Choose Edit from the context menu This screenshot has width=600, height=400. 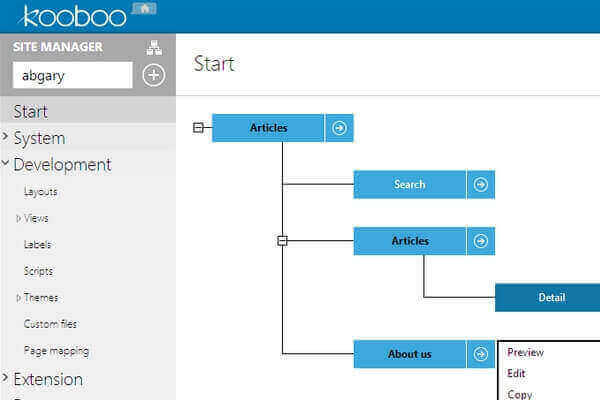tap(516, 373)
